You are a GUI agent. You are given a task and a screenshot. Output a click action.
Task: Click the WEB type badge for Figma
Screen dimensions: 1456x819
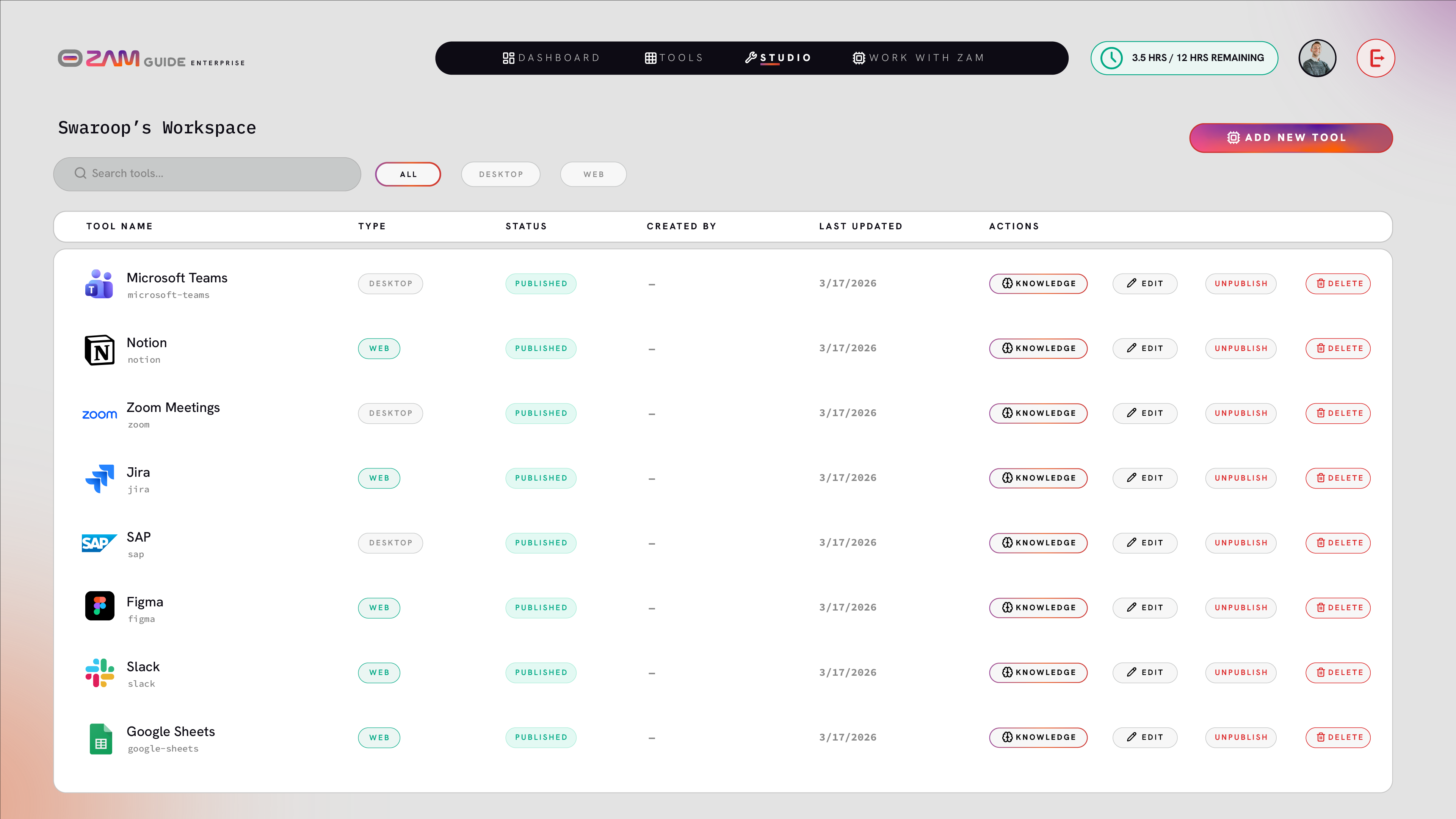point(379,608)
